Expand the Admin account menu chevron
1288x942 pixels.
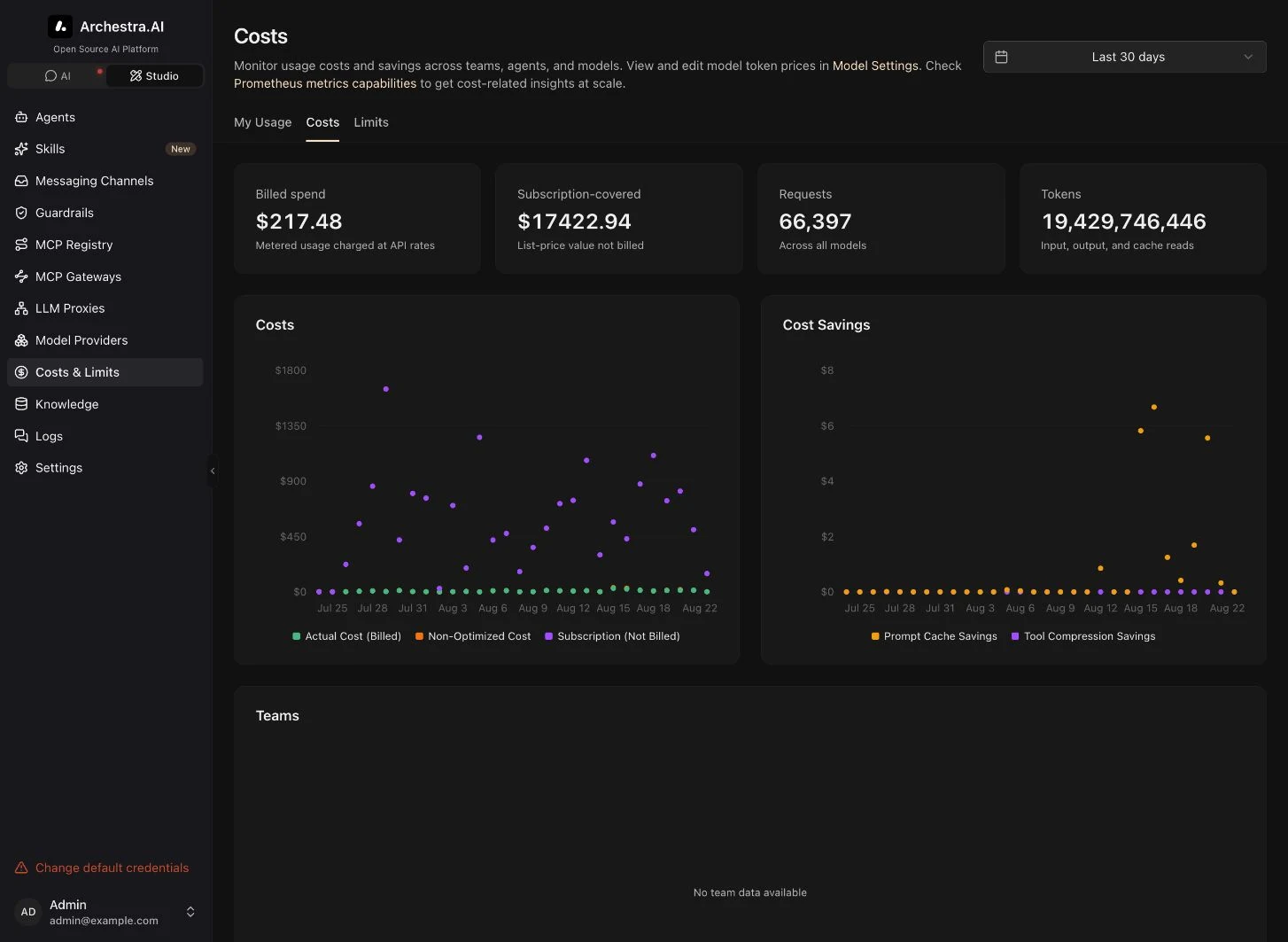coord(190,912)
